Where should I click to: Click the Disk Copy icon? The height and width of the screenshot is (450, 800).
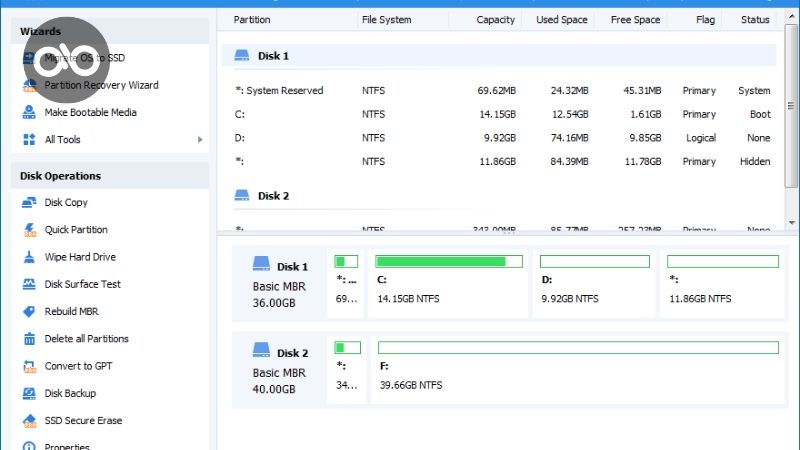tap(29, 203)
